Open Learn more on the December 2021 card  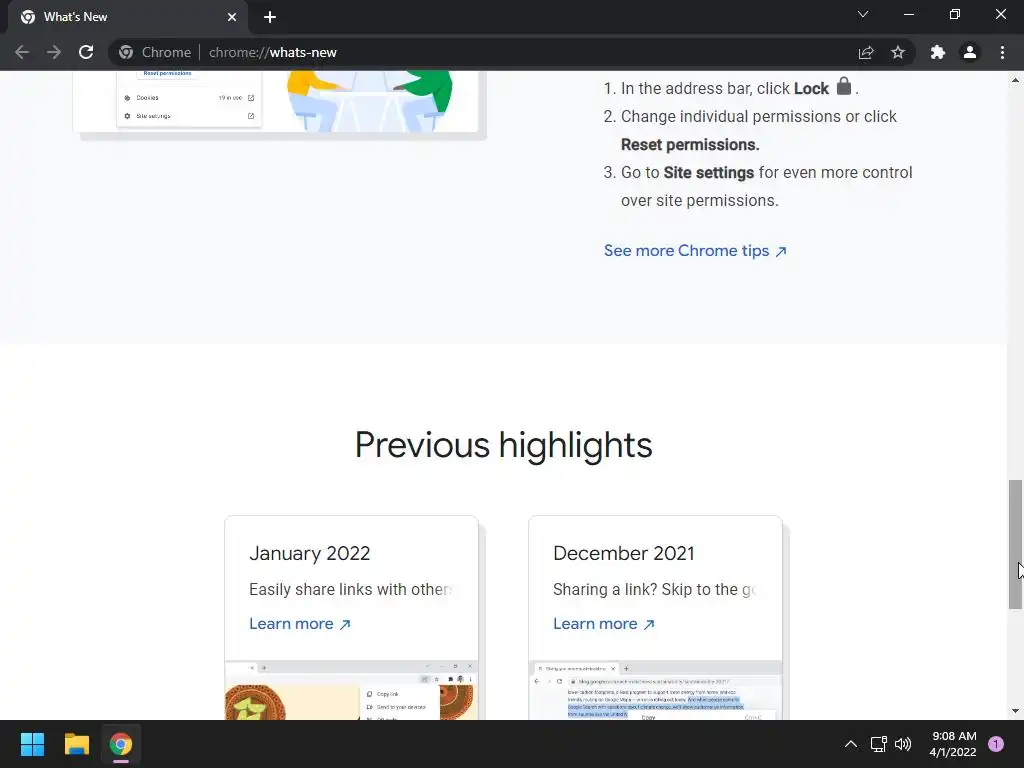click(x=604, y=624)
